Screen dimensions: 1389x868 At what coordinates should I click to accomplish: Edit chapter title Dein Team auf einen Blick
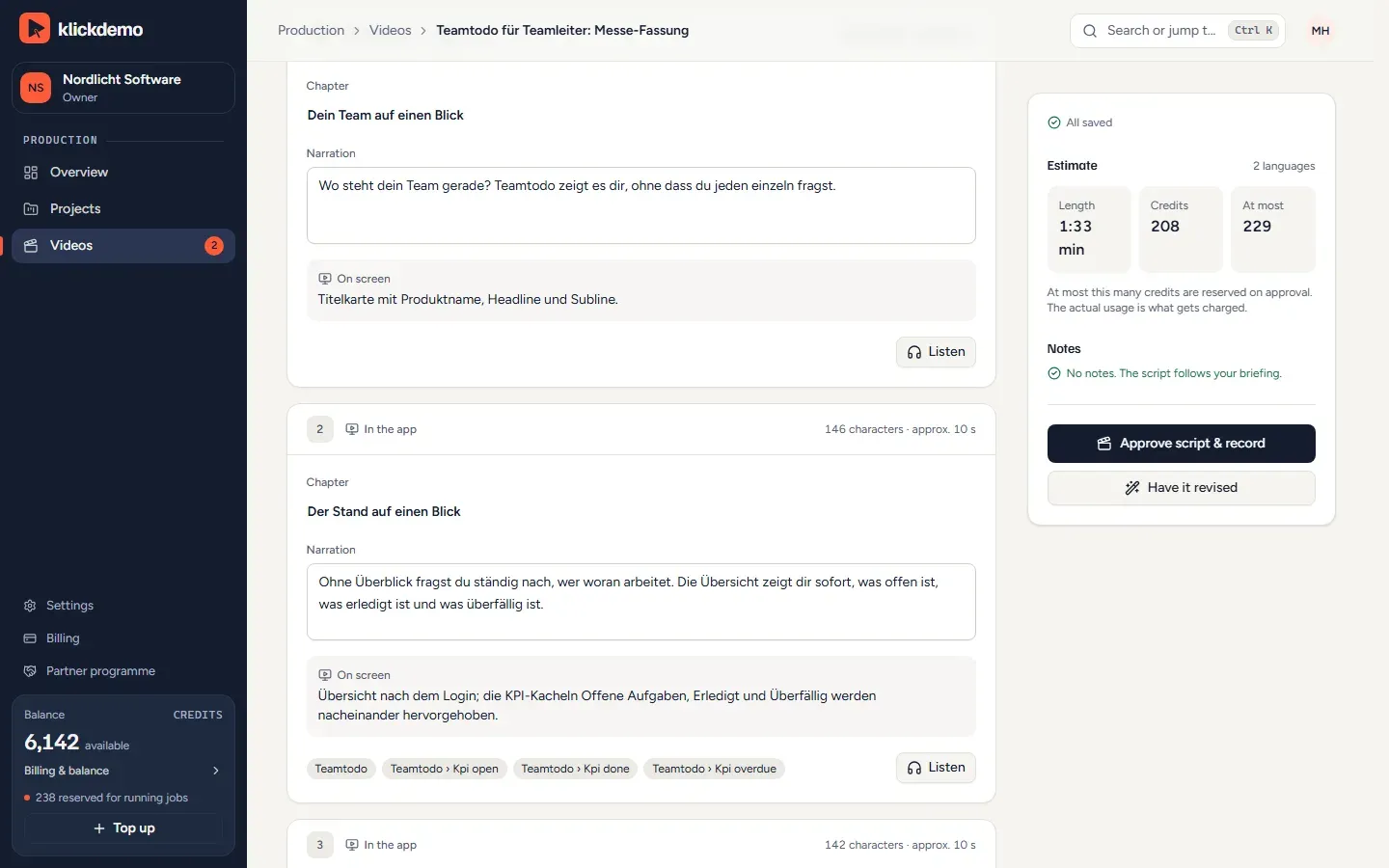point(640,115)
